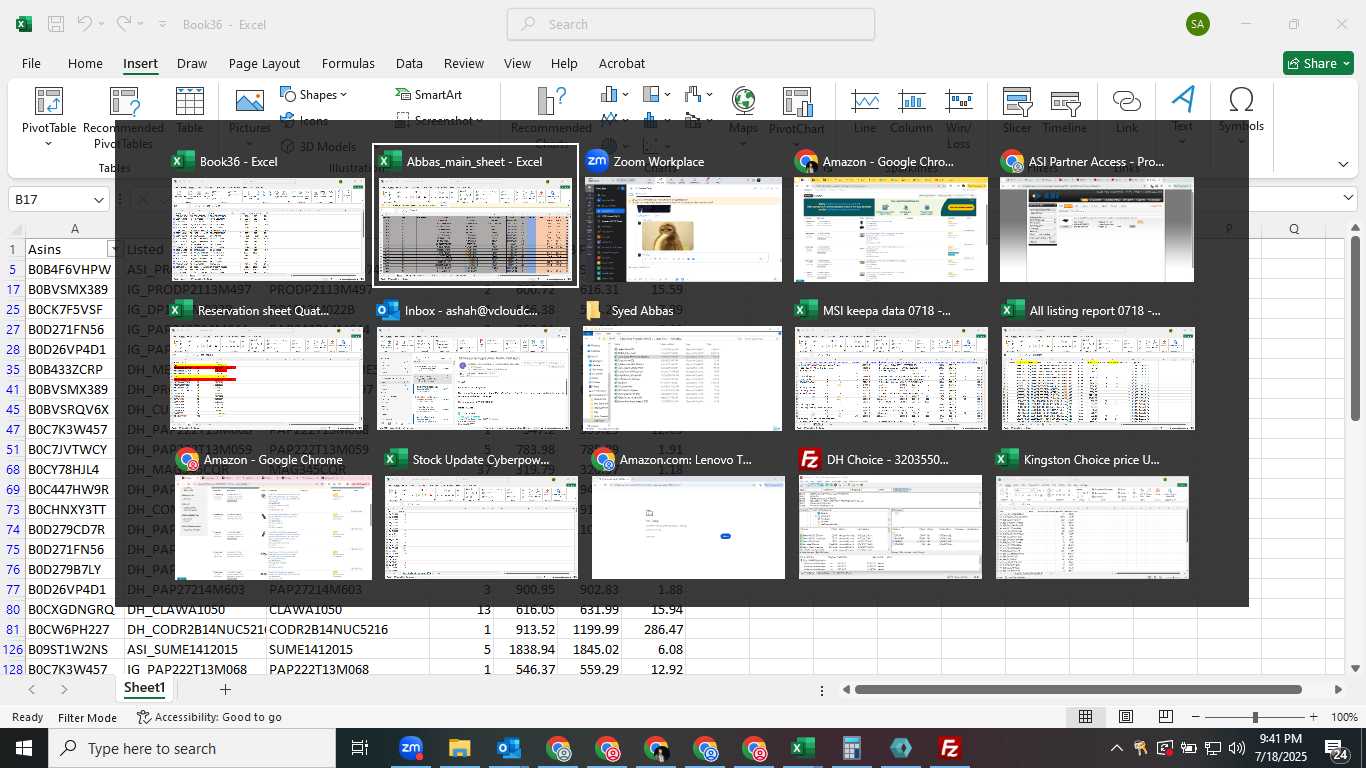The height and width of the screenshot is (768, 1366).
Task: Switch to the Page Layout ribbon tab
Action: 264,63
